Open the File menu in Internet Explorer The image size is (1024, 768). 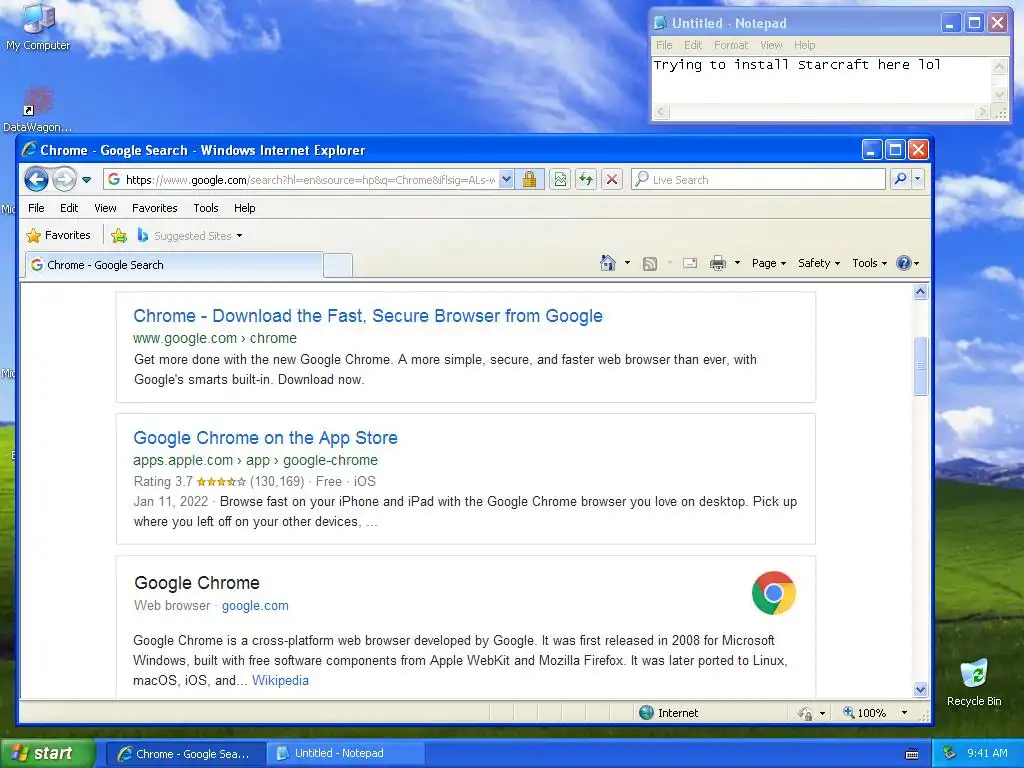[x=37, y=208]
